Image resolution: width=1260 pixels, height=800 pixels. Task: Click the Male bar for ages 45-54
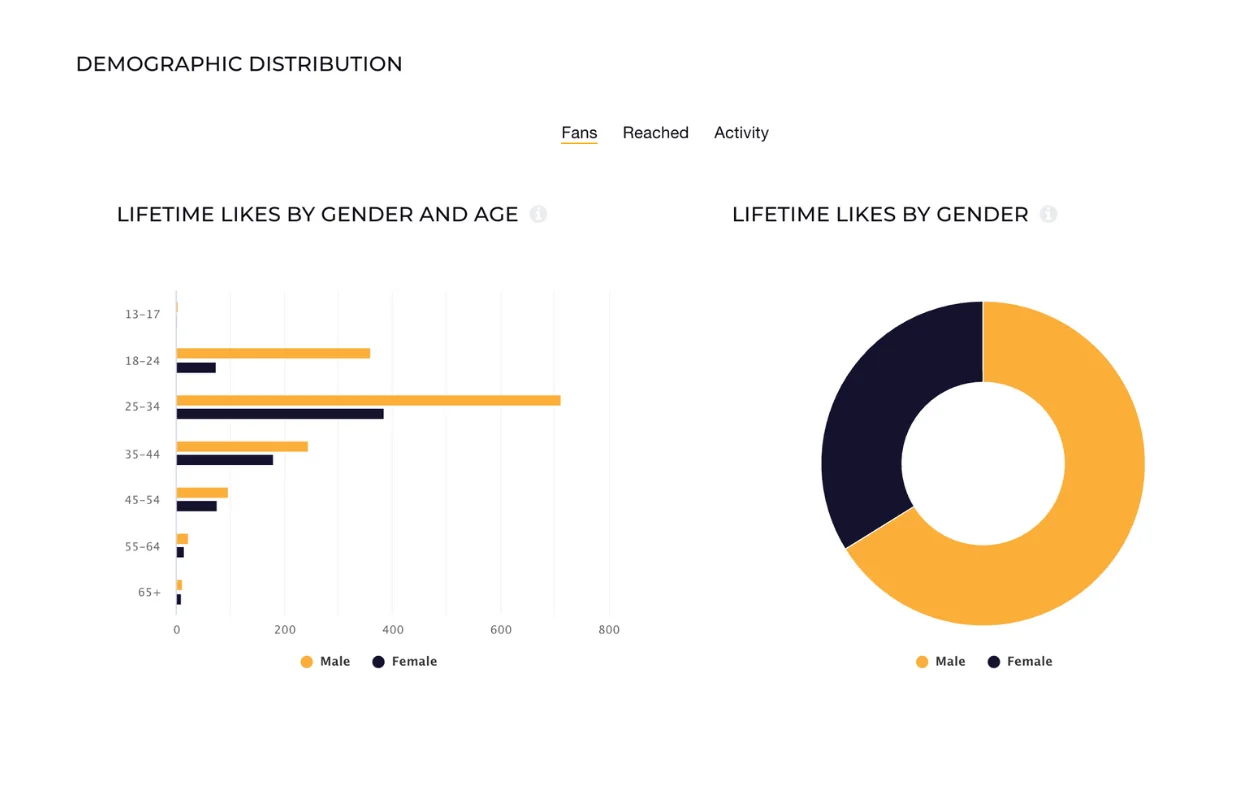pyautogui.click(x=202, y=493)
